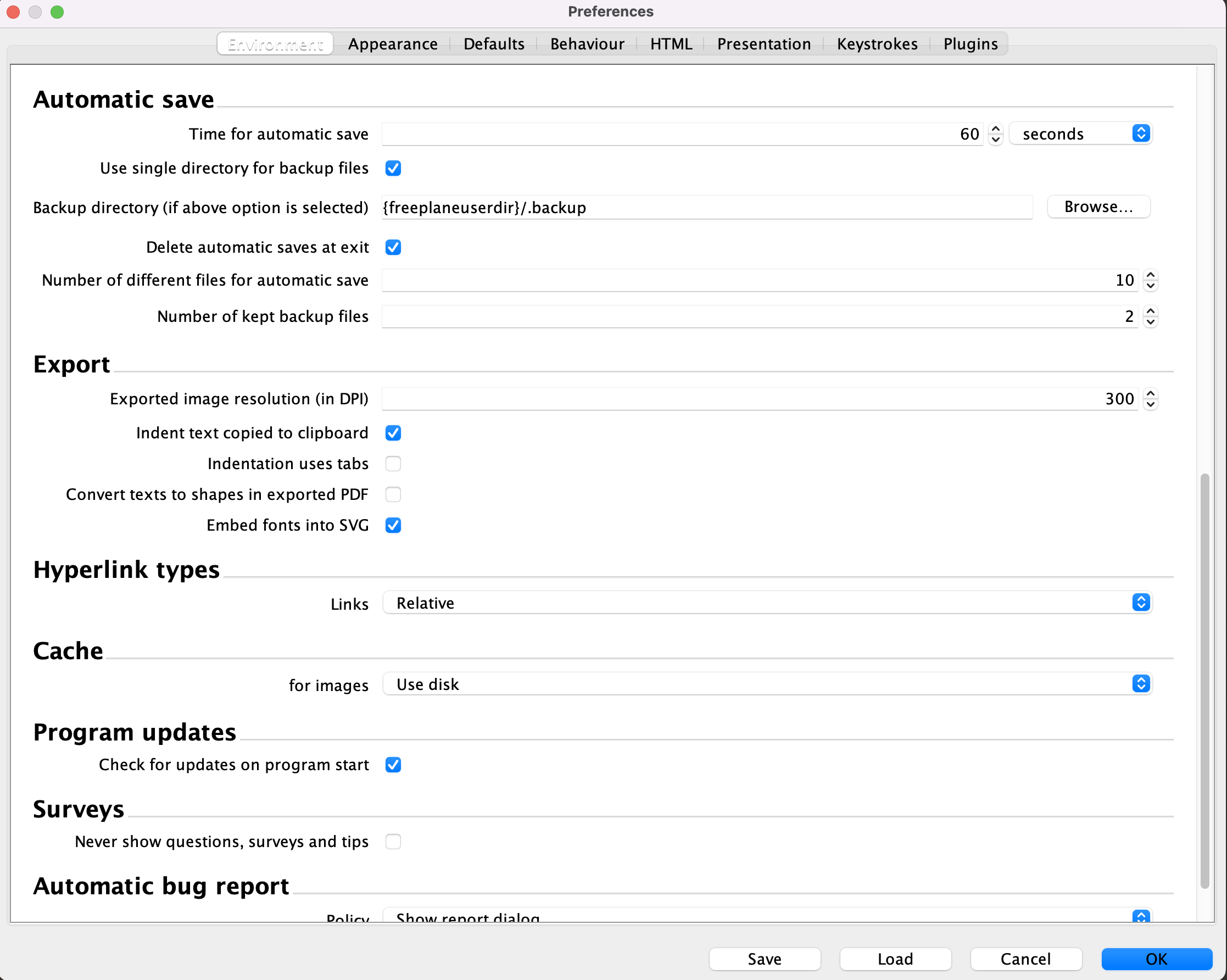This screenshot has height=980, width=1227.
Task: Open the Plugins tab
Action: click(971, 44)
